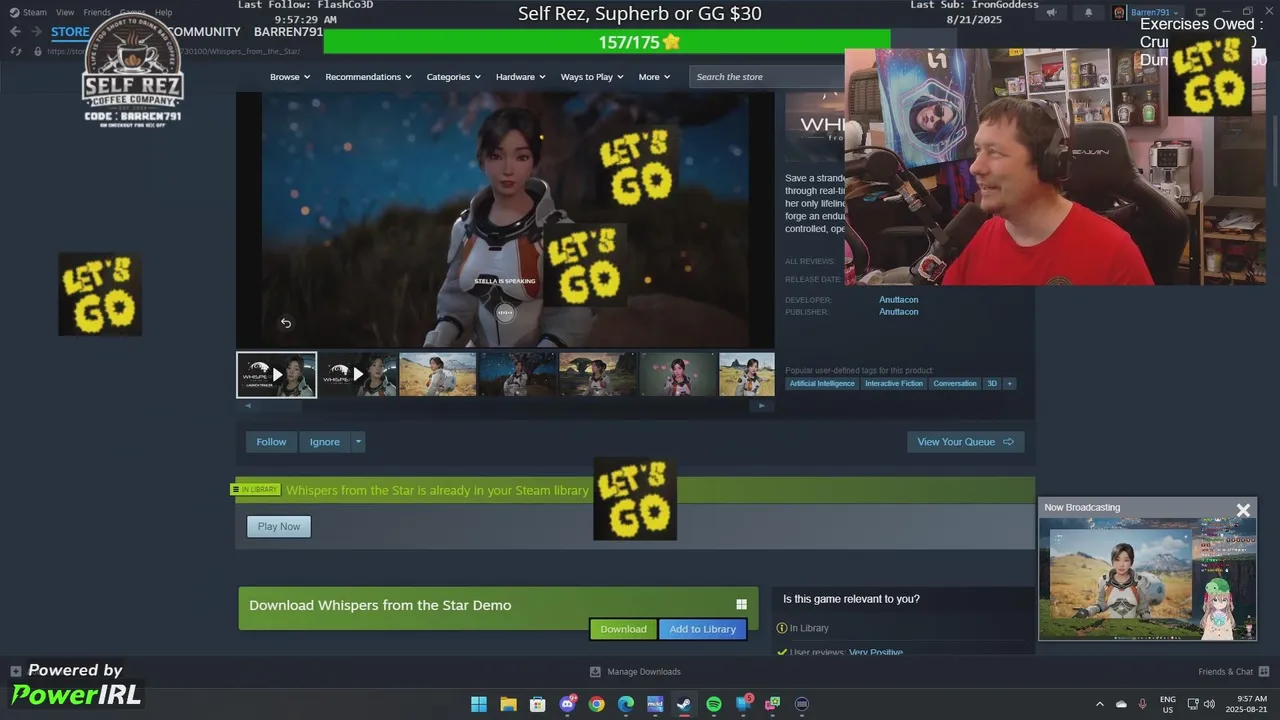Select the third screenshot thumbnail with yellow field
The height and width of the screenshot is (720, 1280).
point(438,375)
